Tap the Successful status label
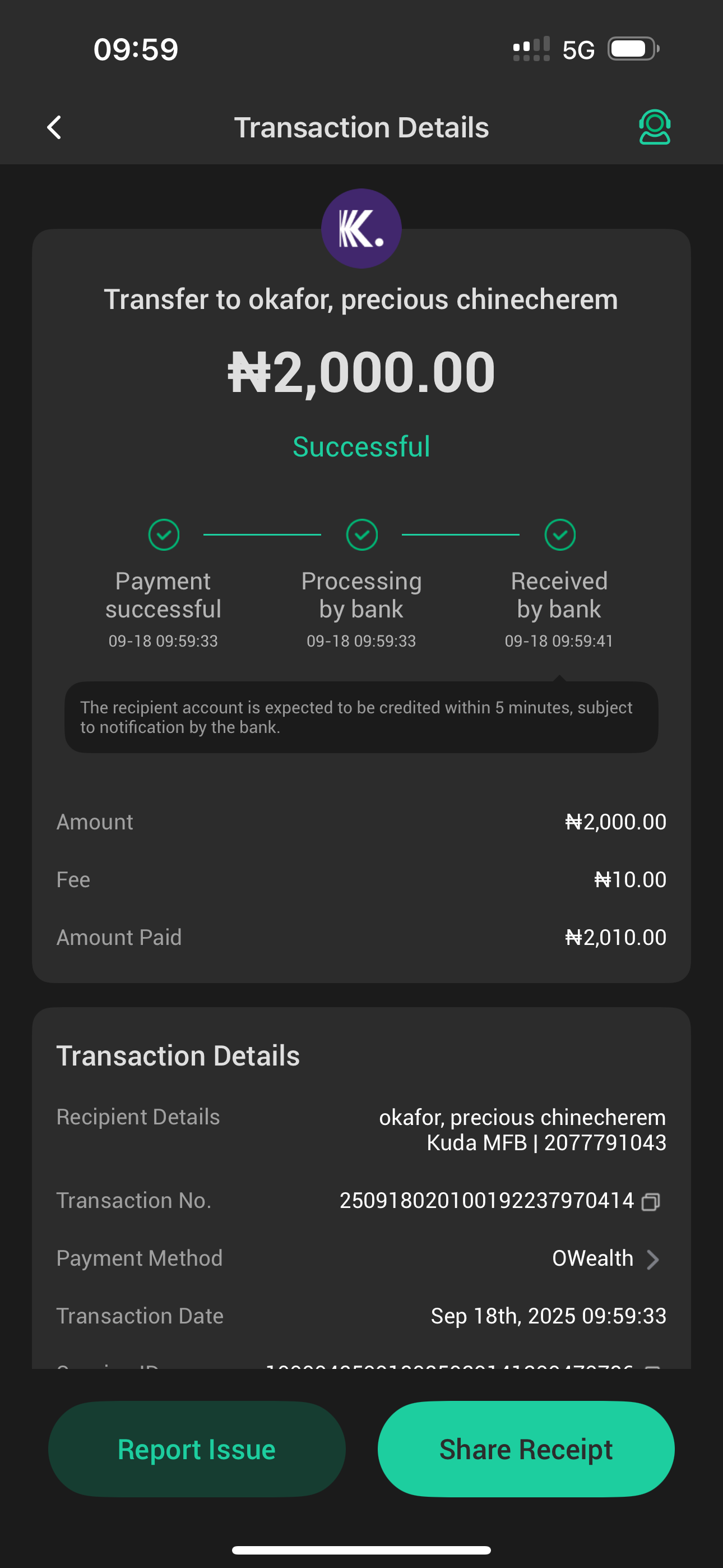The height and width of the screenshot is (1568, 723). (x=361, y=447)
